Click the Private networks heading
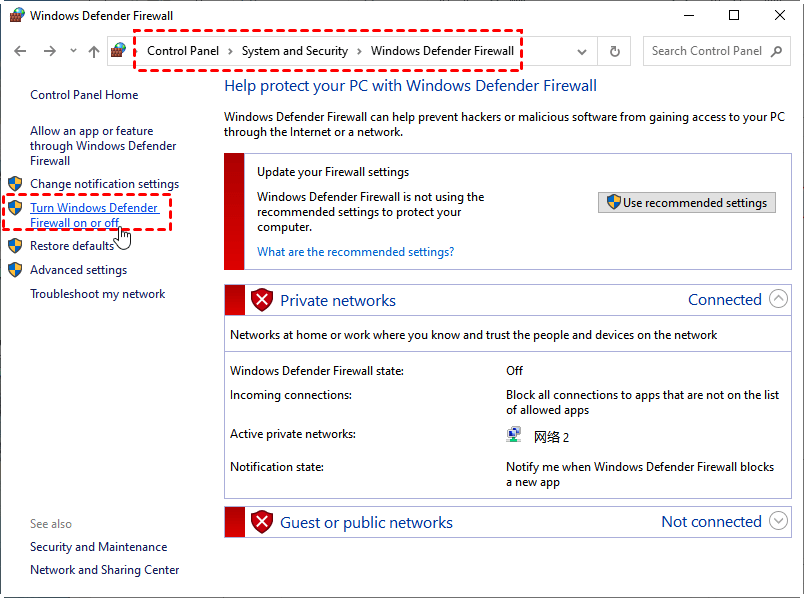Screen dimensions: 804x598 [338, 301]
